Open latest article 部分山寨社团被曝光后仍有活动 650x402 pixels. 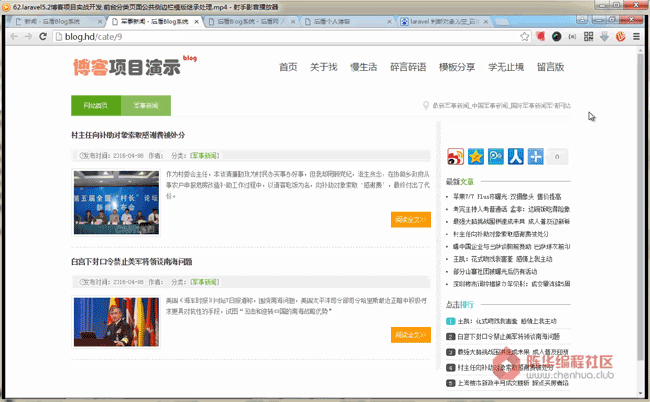click(495, 272)
